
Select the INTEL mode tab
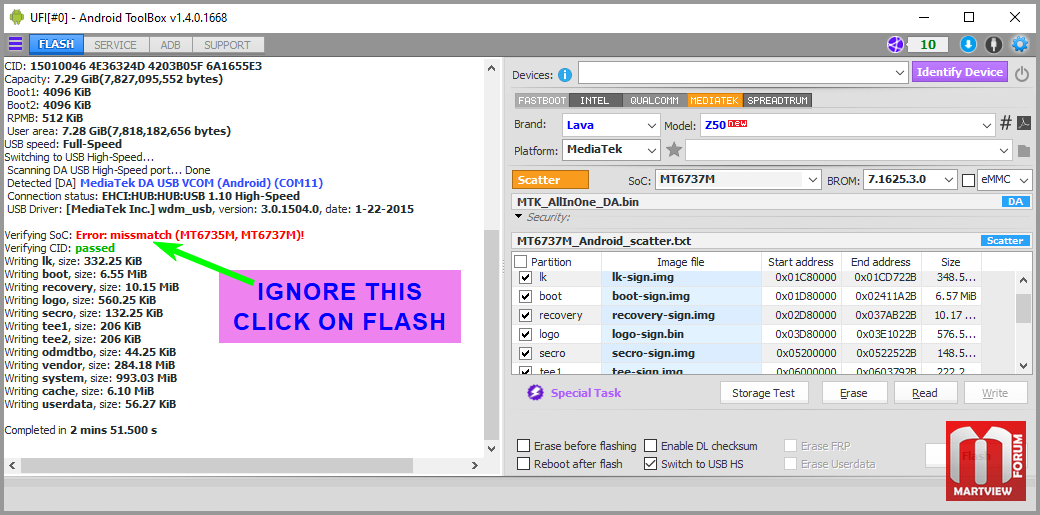(x=594, y=101)
